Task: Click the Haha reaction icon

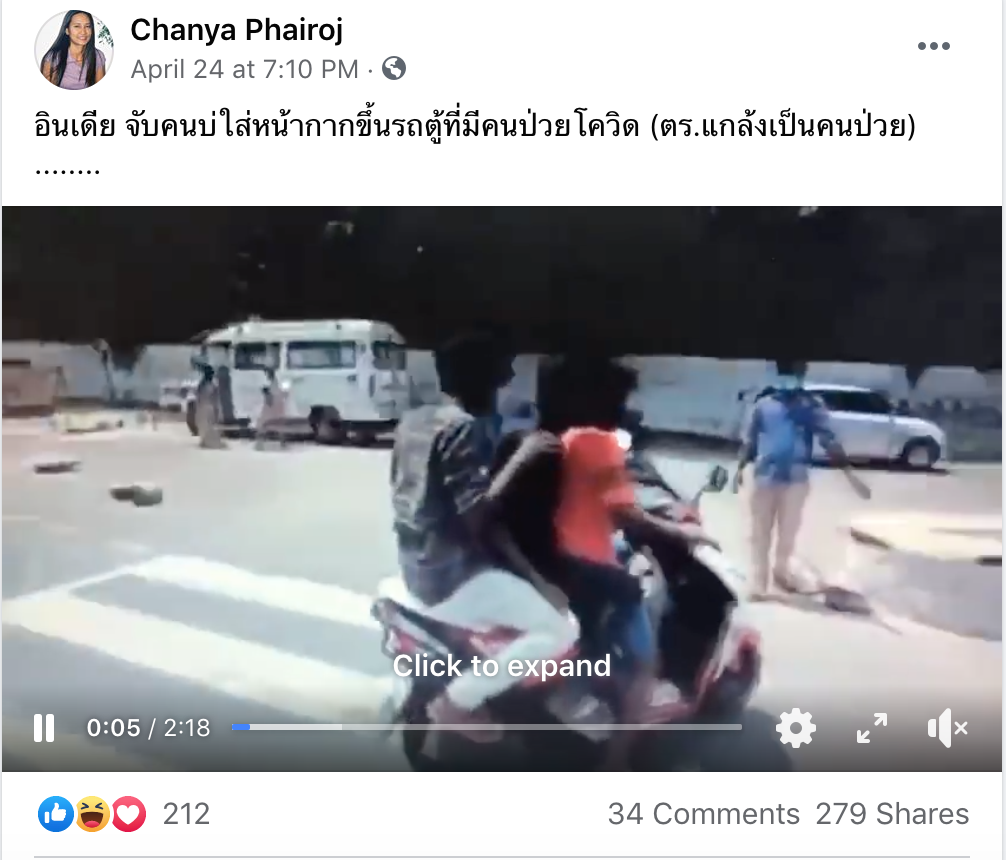Action: point(92,814)
